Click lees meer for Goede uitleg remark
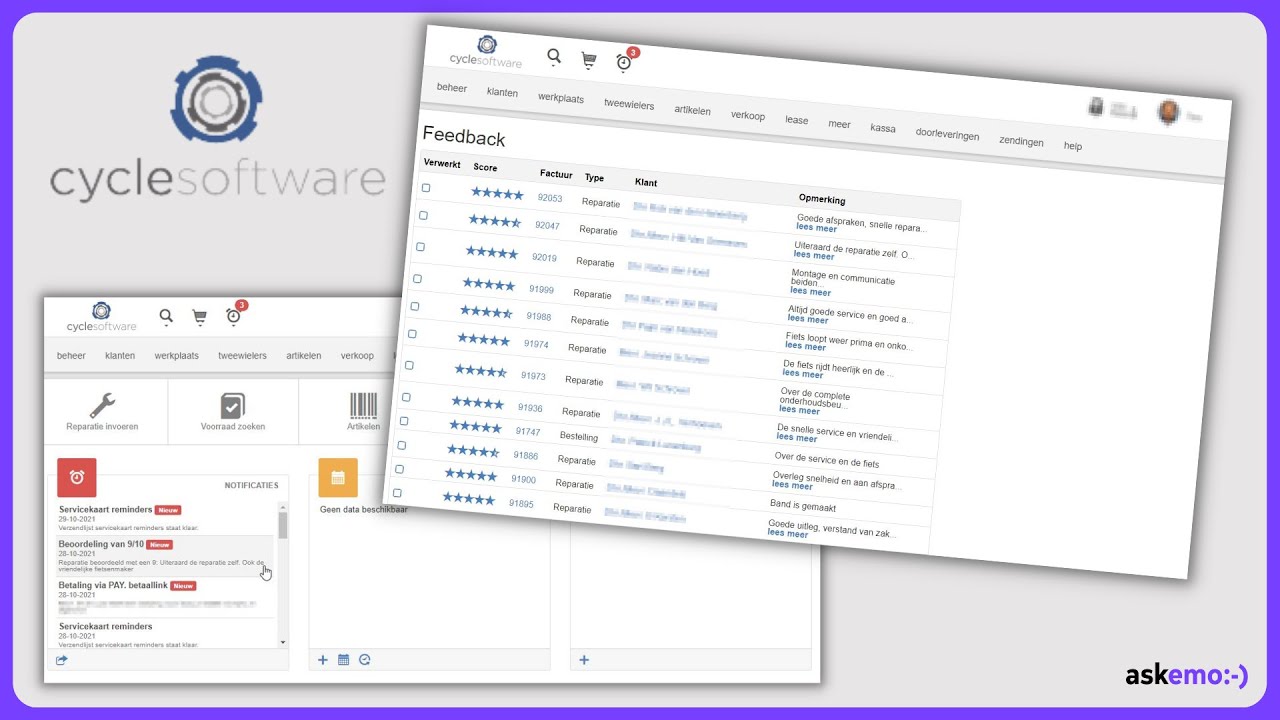 click(788, 534)
